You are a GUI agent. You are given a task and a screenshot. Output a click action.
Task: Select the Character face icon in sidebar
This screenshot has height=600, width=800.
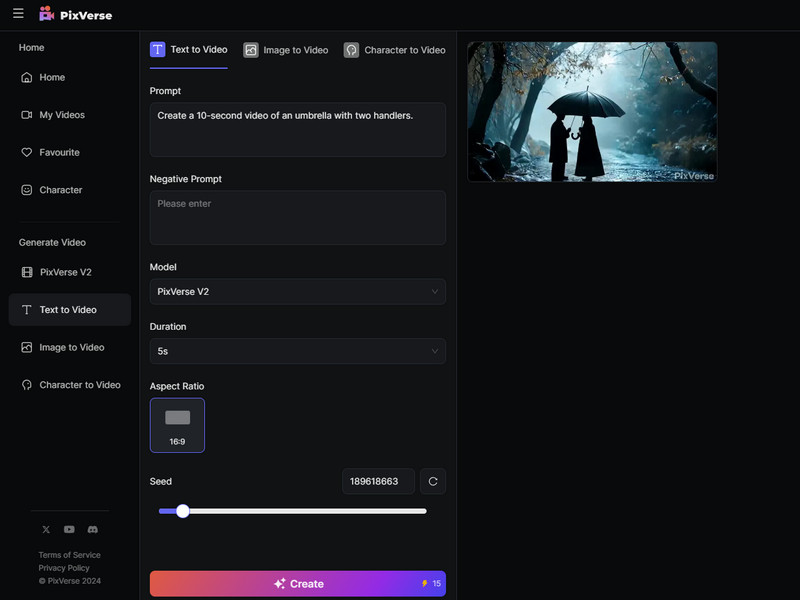coord(25,189)
